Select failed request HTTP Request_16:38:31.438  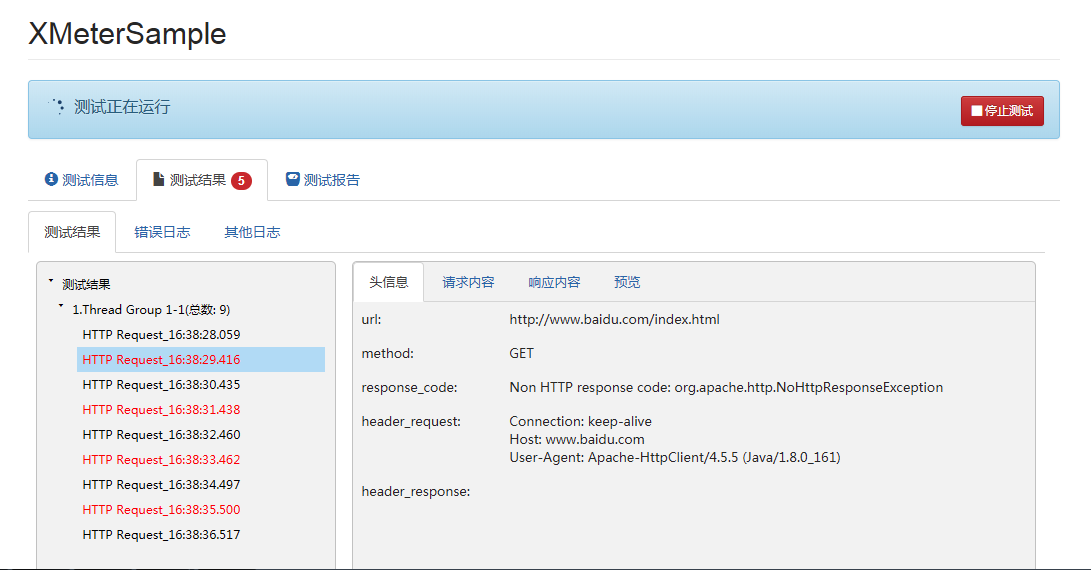tap(161, 410)
